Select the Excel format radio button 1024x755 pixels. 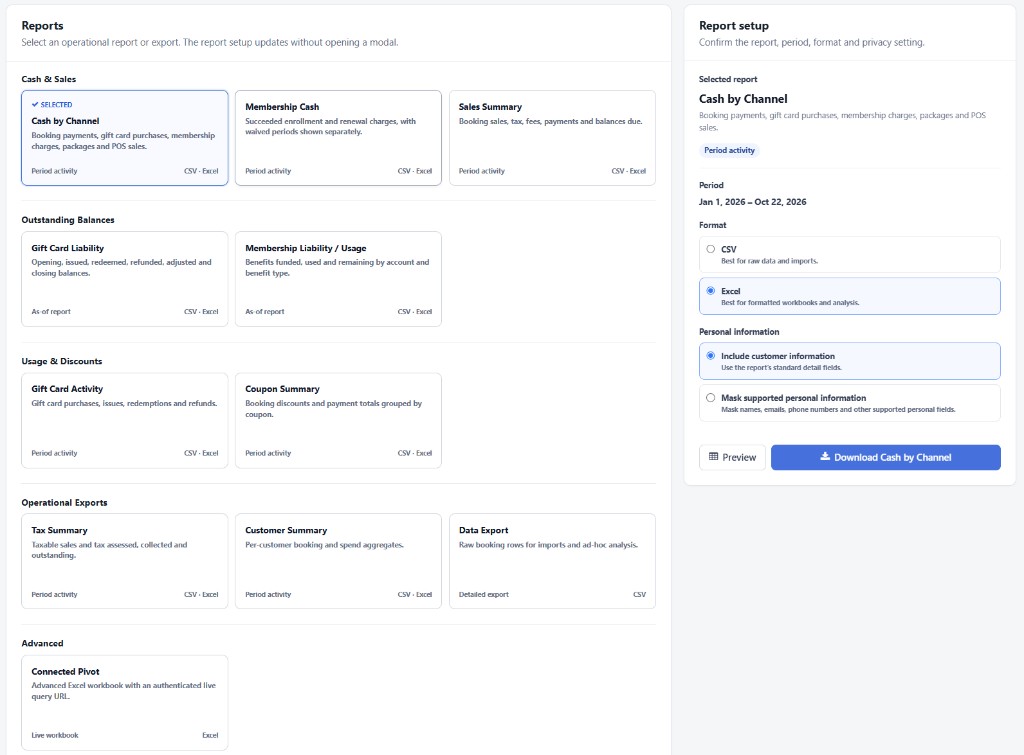tap(711, 291)
